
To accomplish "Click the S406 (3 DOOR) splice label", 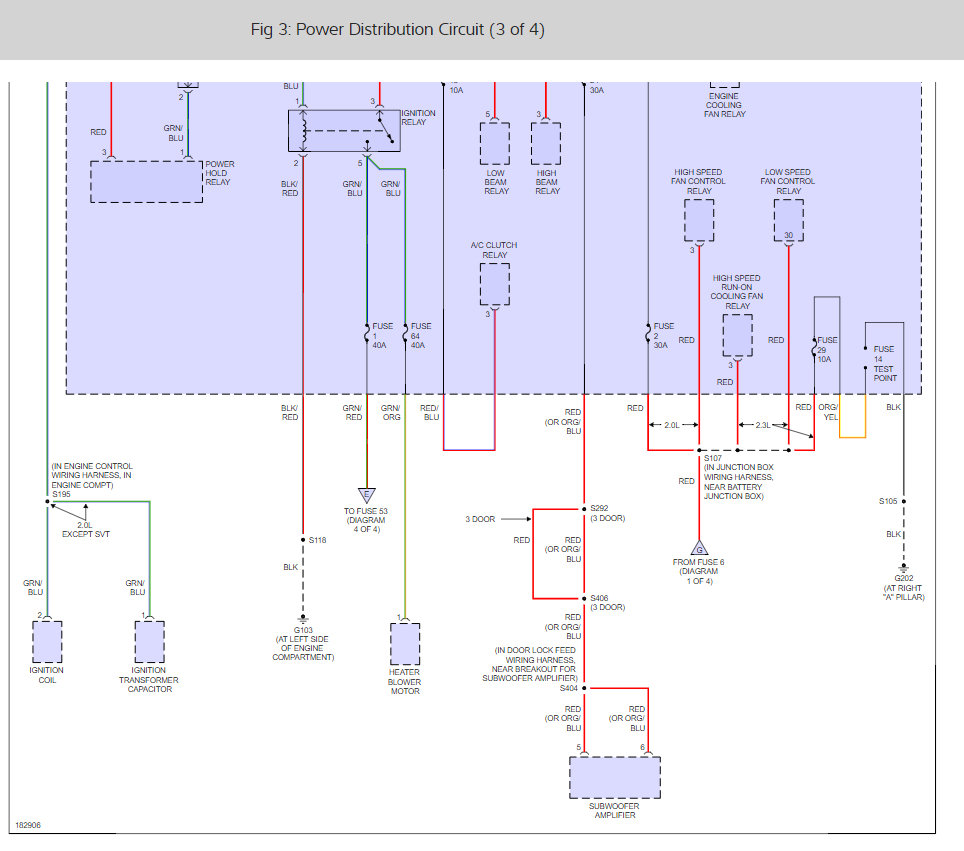I will pyautogui.click(x=607, y=602).
